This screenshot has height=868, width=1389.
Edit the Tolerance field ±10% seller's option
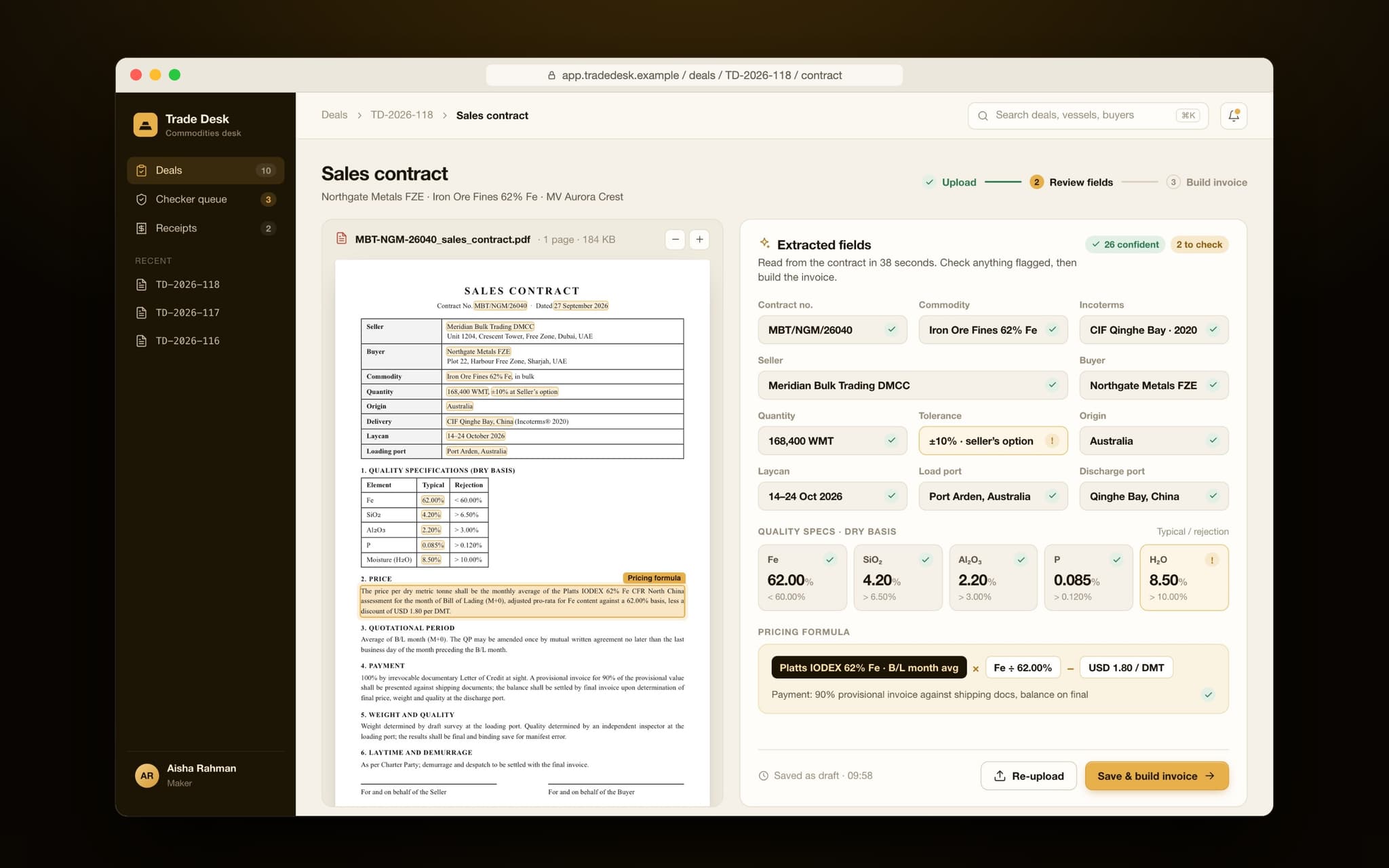click(x=993, y=441)
